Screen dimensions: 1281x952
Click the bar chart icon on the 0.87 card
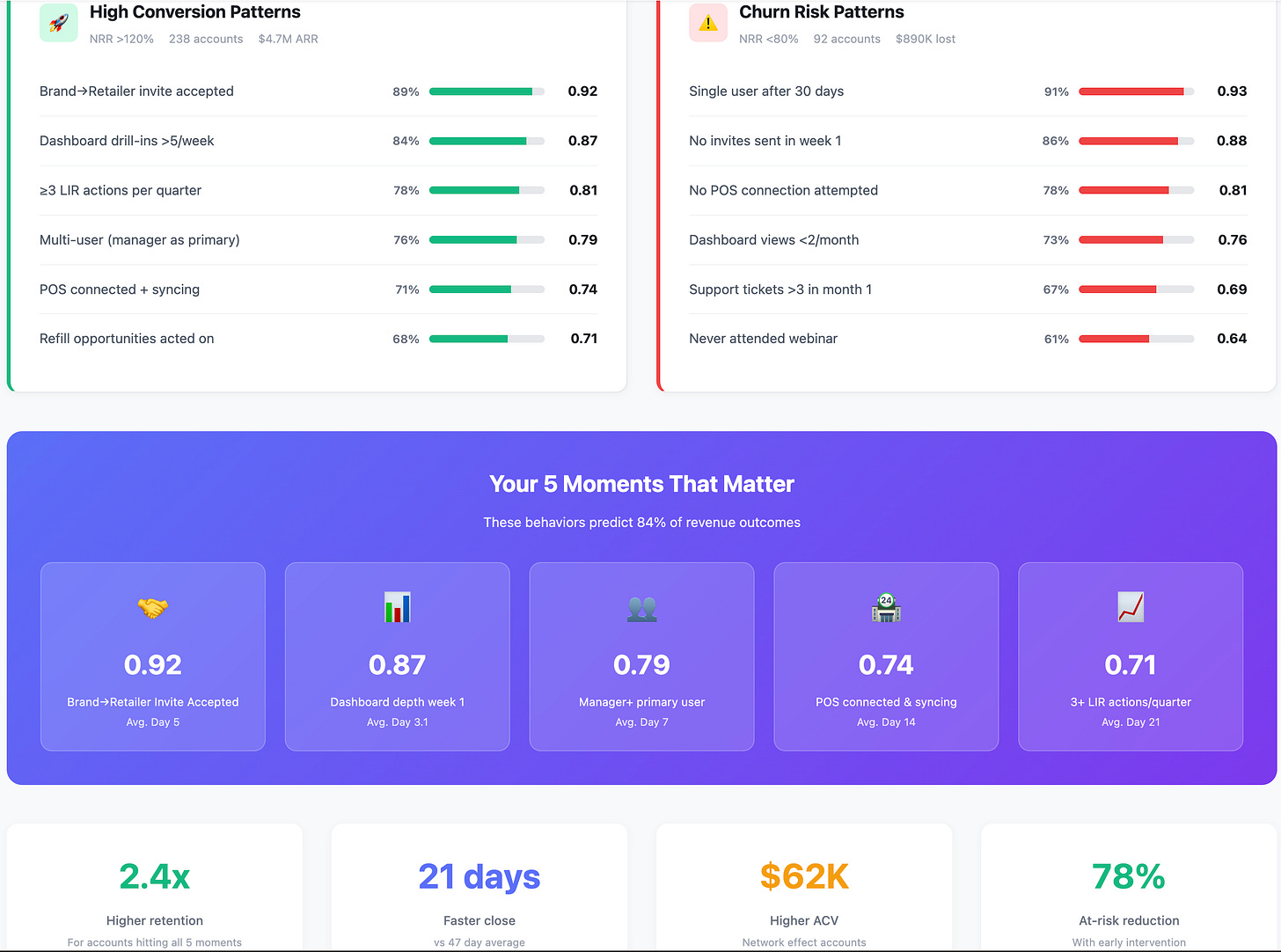[x=398, y=608]
